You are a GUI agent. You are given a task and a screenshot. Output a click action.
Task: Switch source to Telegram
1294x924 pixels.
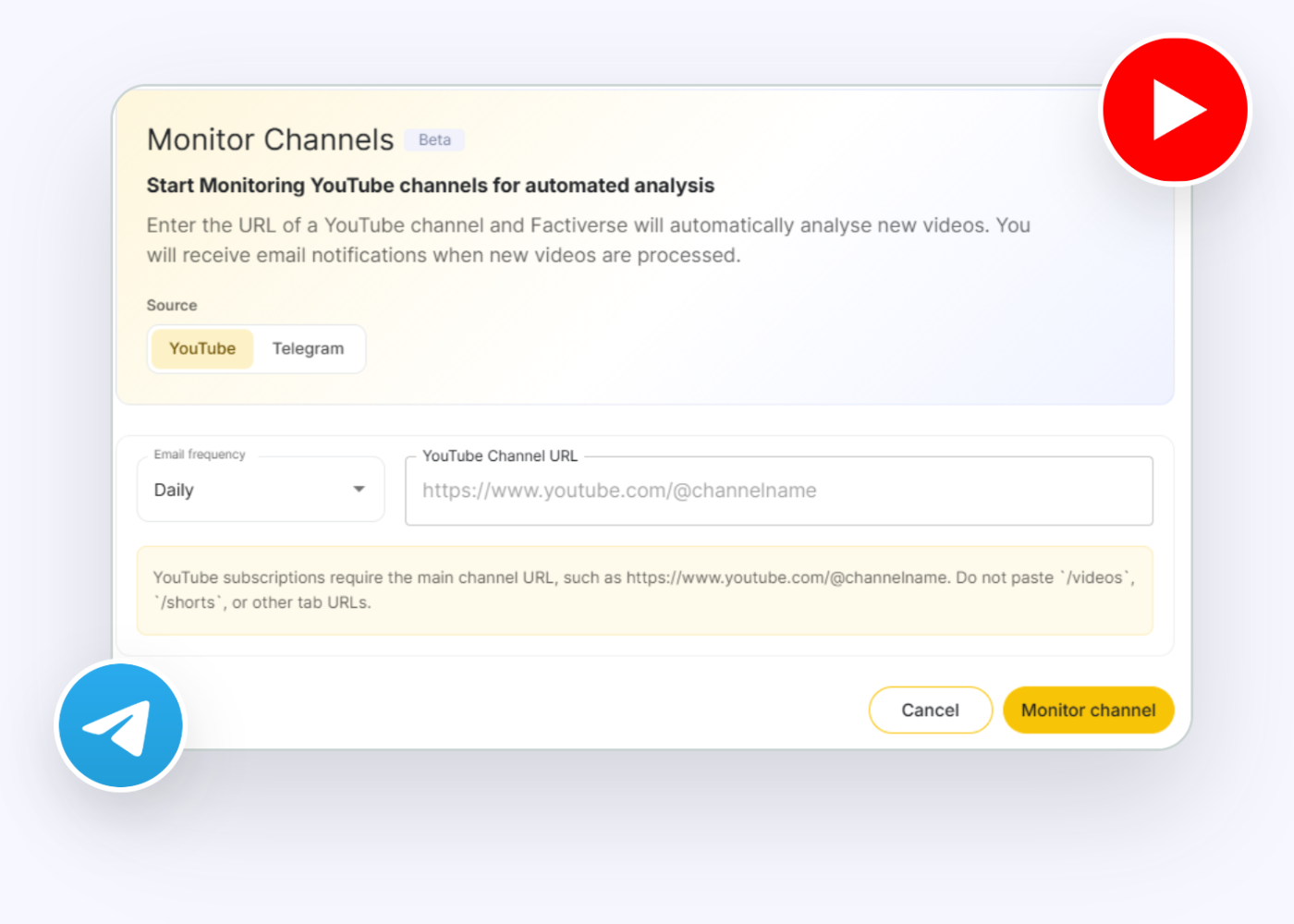pos(308,348)
